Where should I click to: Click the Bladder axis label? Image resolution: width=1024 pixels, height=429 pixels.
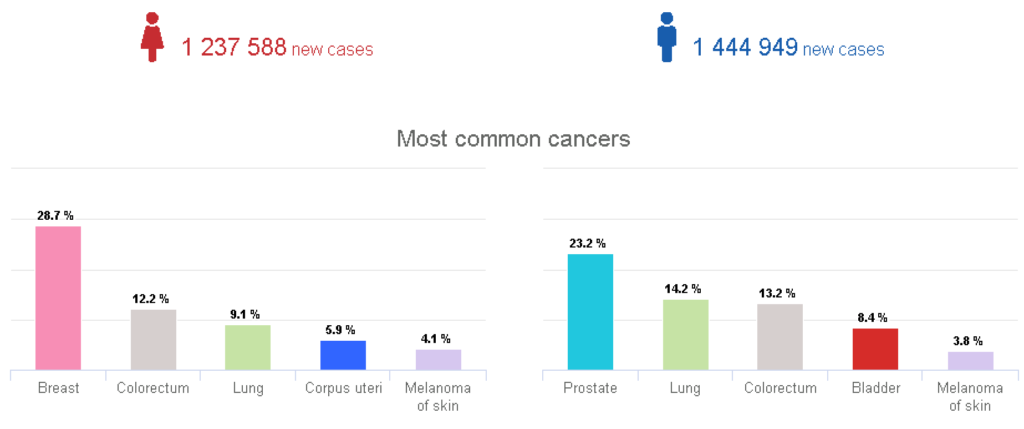876,389
